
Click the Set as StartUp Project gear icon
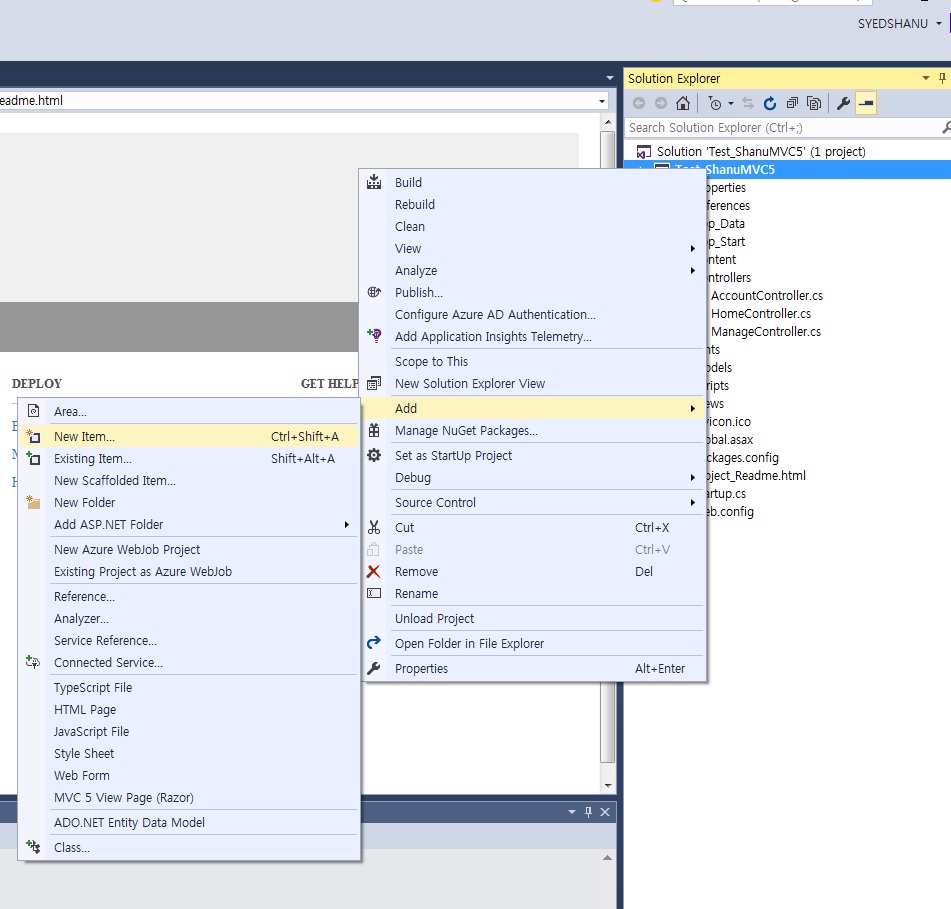[374, 455]
